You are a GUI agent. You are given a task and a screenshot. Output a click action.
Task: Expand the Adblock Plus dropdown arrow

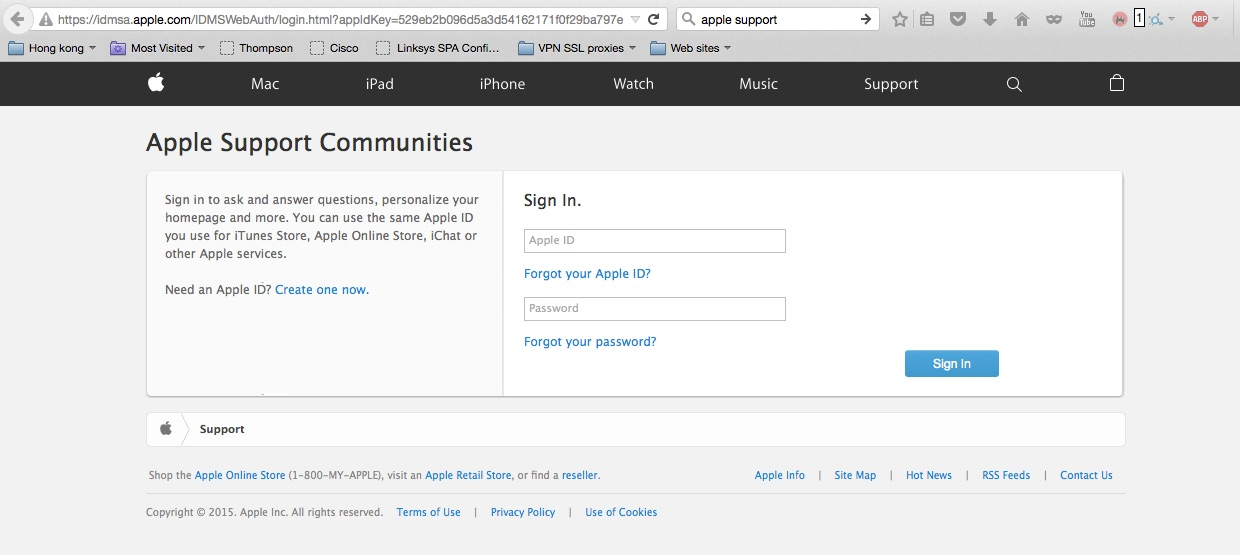coord(1215,19)
